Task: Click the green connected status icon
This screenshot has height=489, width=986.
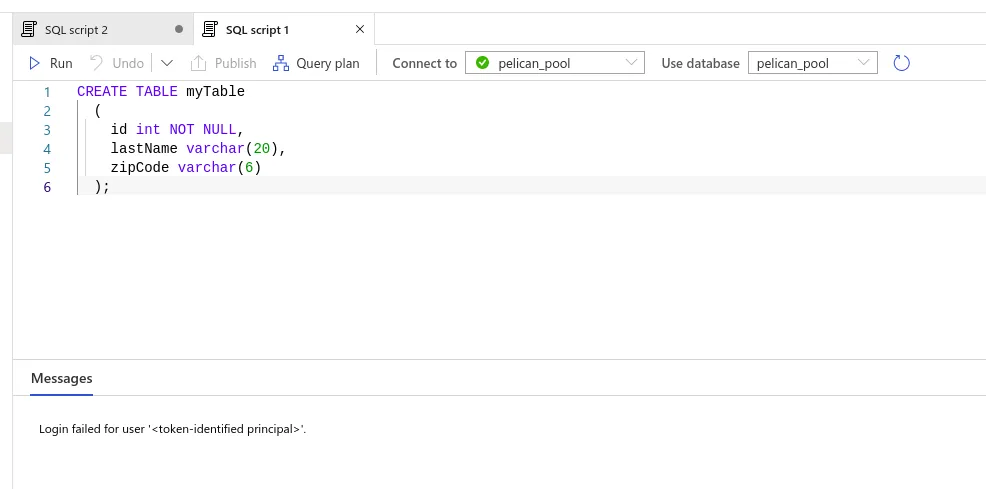Action: [483, 63]
